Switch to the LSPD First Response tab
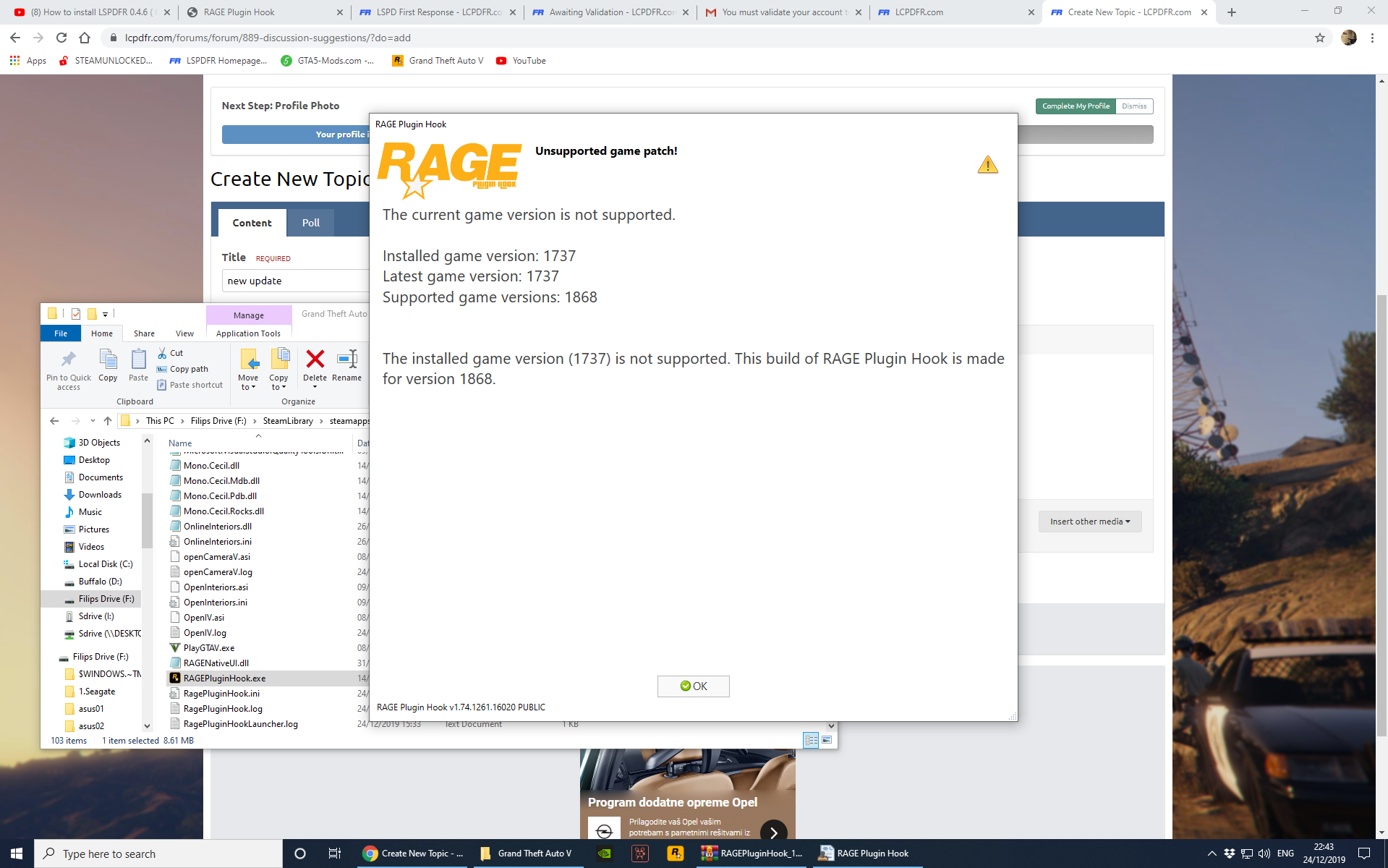The height and width of the screenshot is (868, 1388). tap(438, 12)
